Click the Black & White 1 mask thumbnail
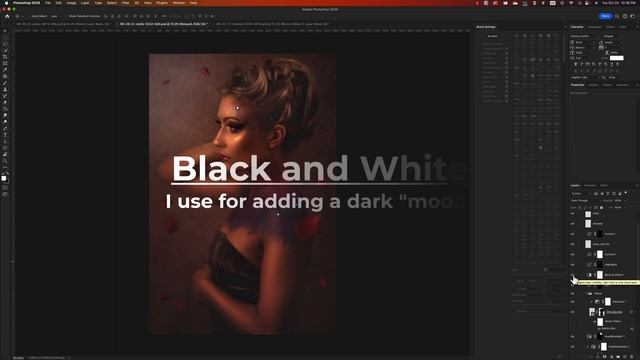 click(600, 275)
